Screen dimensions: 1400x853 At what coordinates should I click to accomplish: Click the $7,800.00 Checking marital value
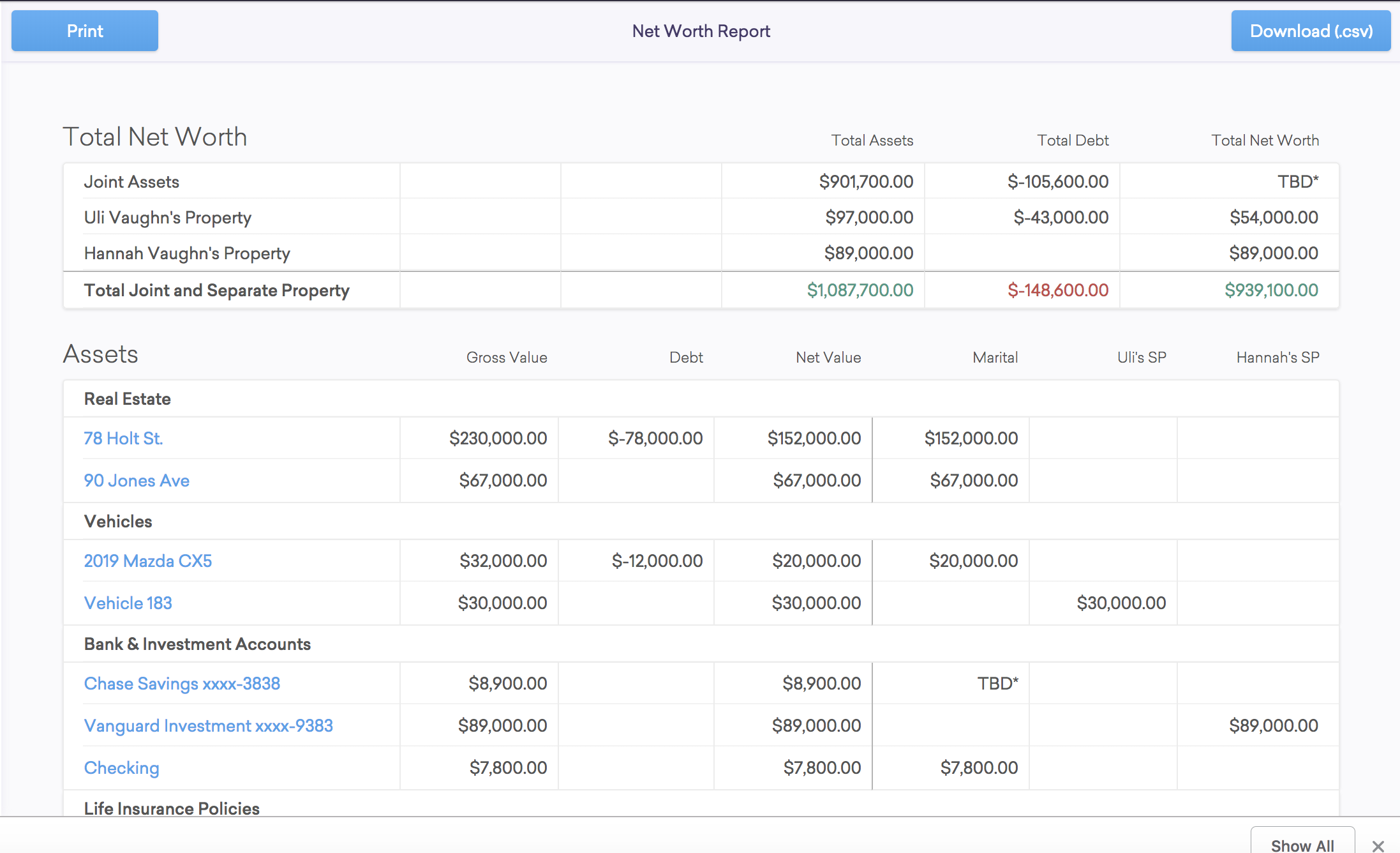point(979,767)
